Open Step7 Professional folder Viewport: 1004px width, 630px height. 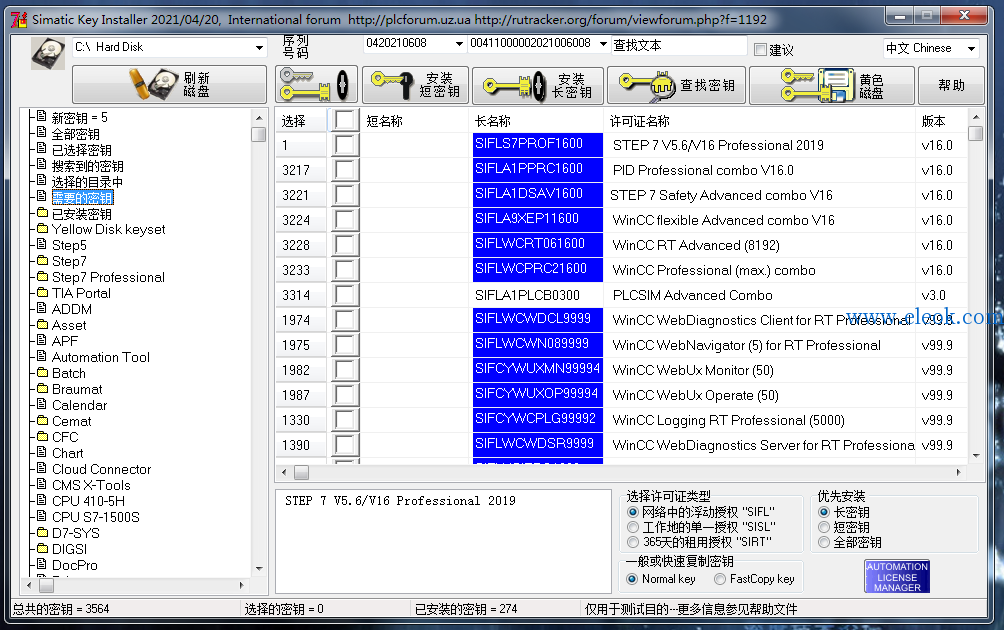coord(108,277)
